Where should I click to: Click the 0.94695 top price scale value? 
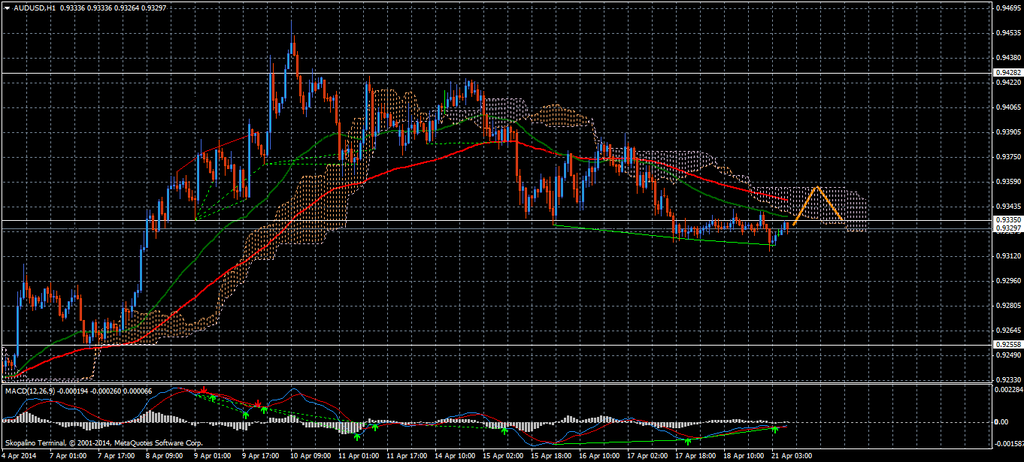click(x=1007, y=8)
